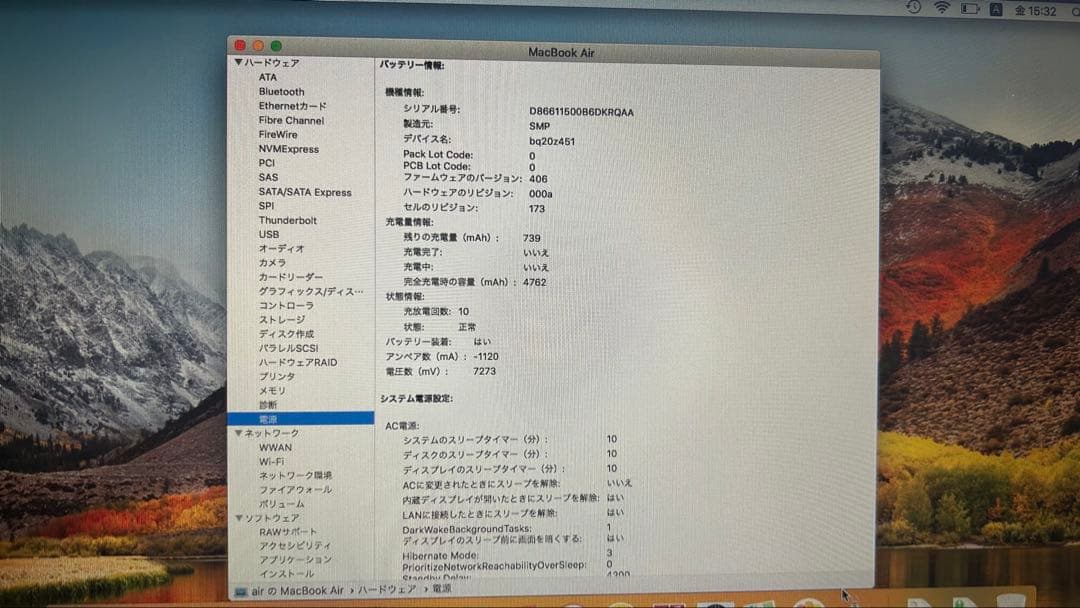Click the バッテリー情報 heading

click(412, 65)
